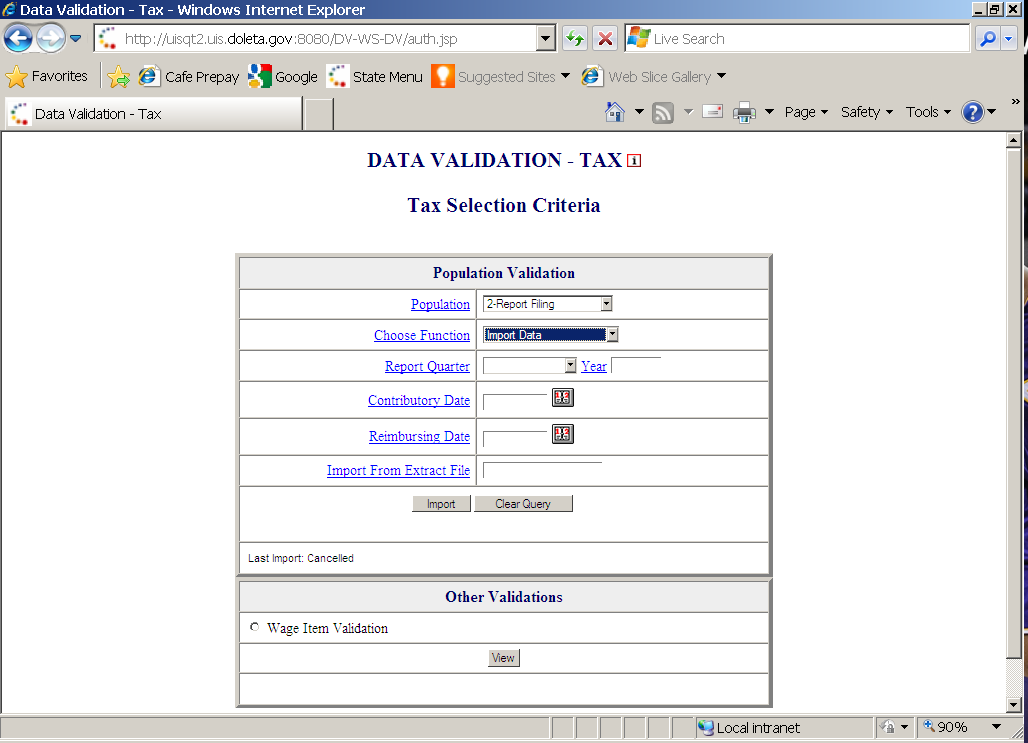Open the Reimbursing Date calendar icon
The image size is (1028, 743).
[x=563, y=434]
